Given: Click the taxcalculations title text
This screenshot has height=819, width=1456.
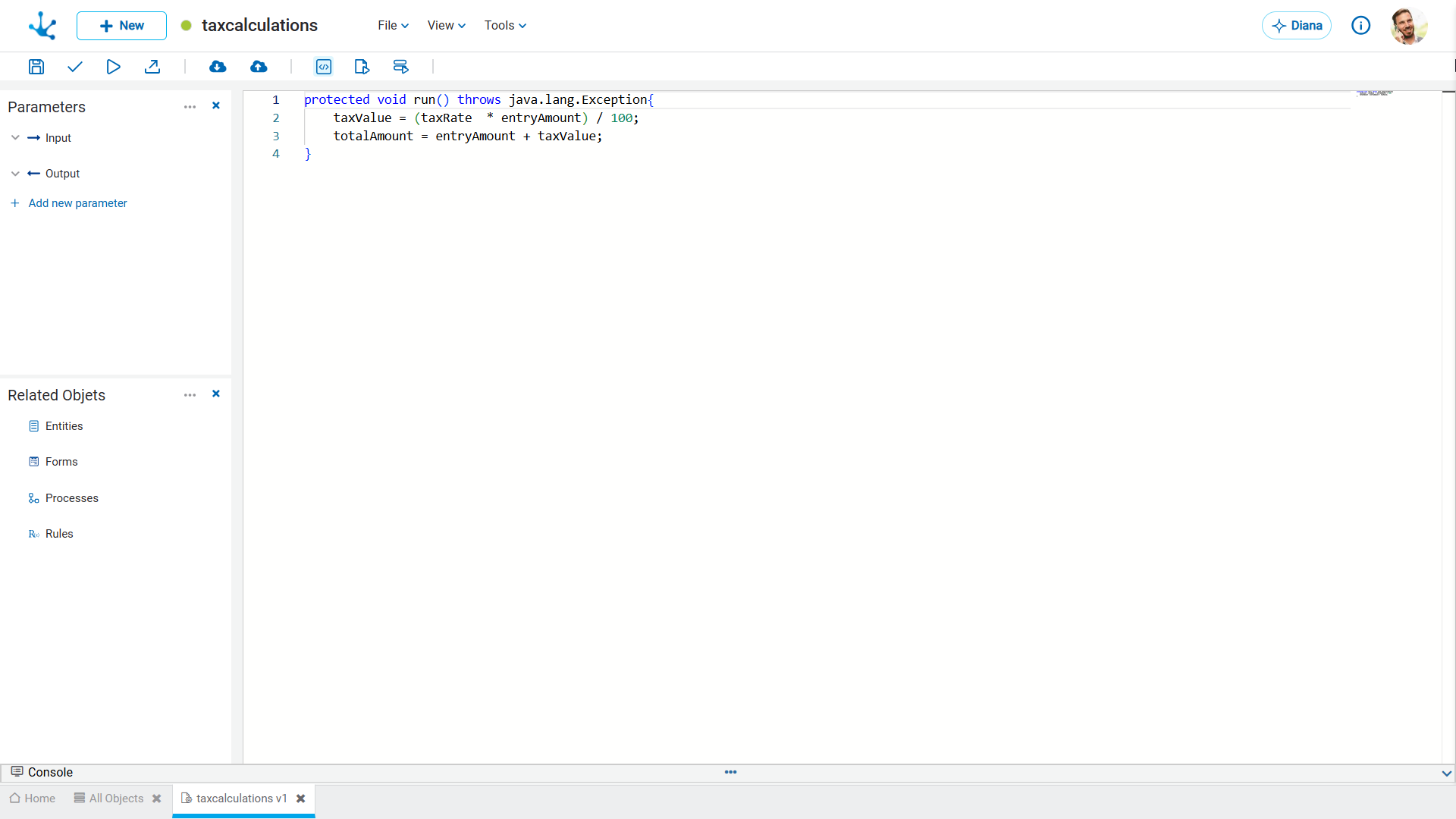Looking at the screenshot, I should click(259, 26).
